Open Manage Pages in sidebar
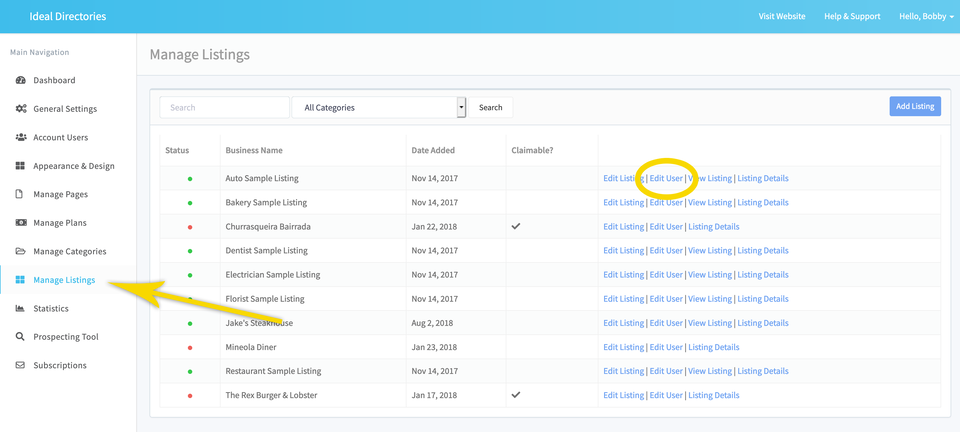Screen dimensions: 960x432 coord(60,194)
